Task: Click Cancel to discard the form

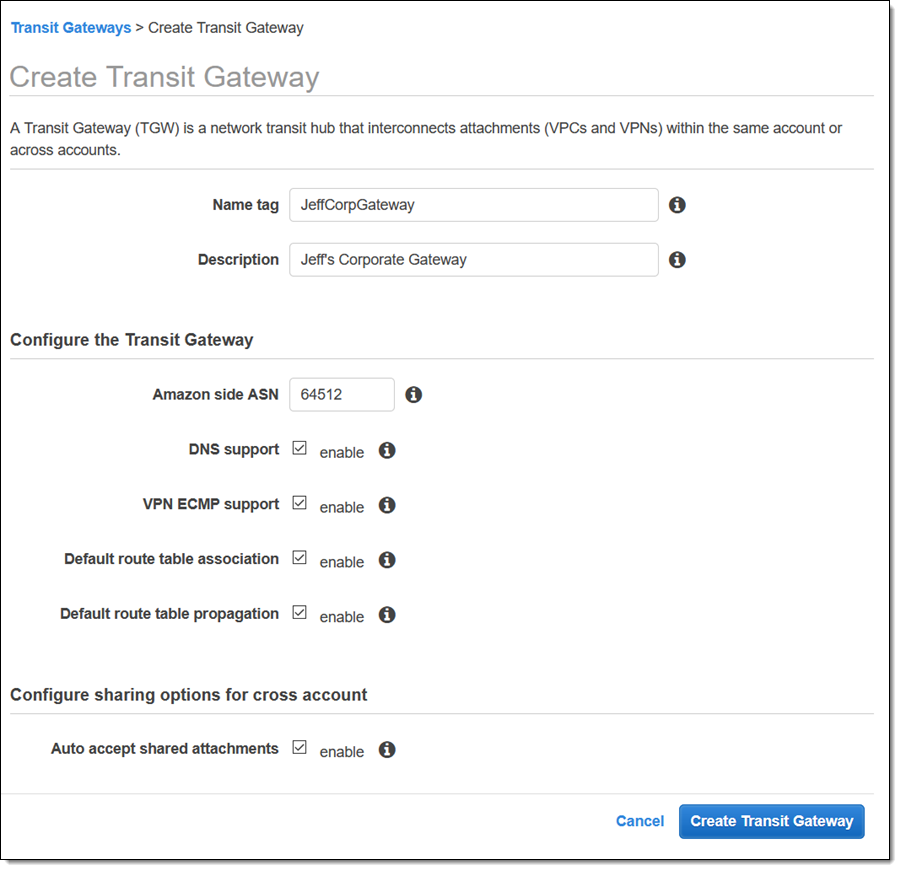Action: click(x=640, y=821)
